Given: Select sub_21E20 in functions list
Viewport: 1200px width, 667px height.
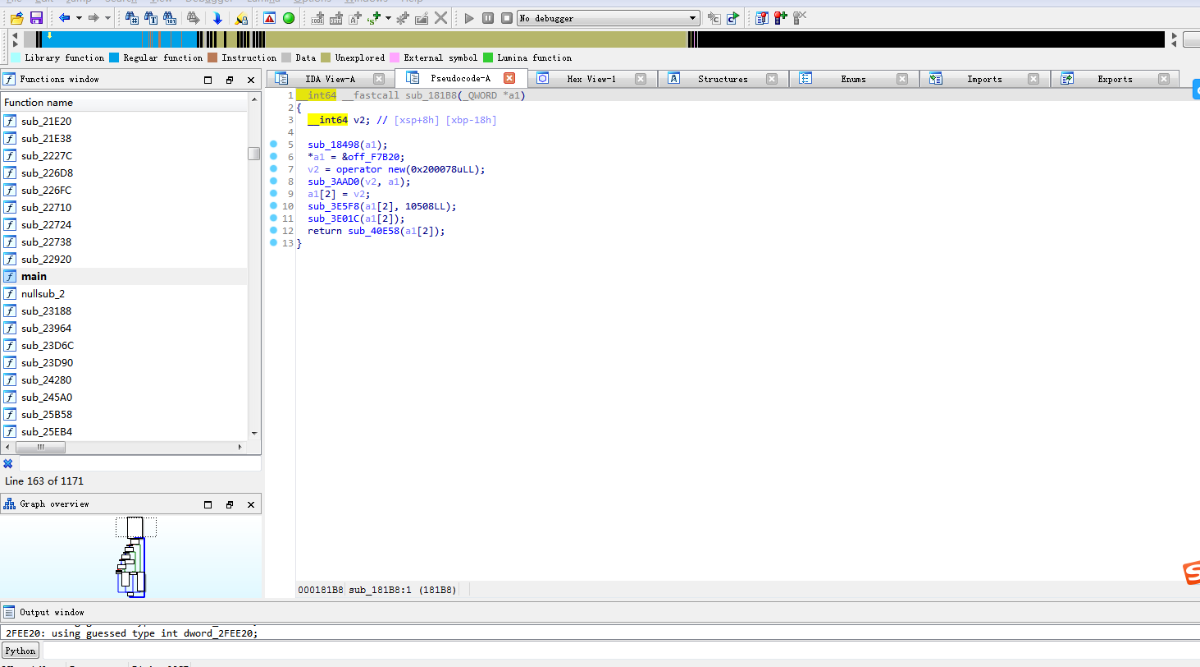Looking at the screenshot, I should (x=124, y=121).
